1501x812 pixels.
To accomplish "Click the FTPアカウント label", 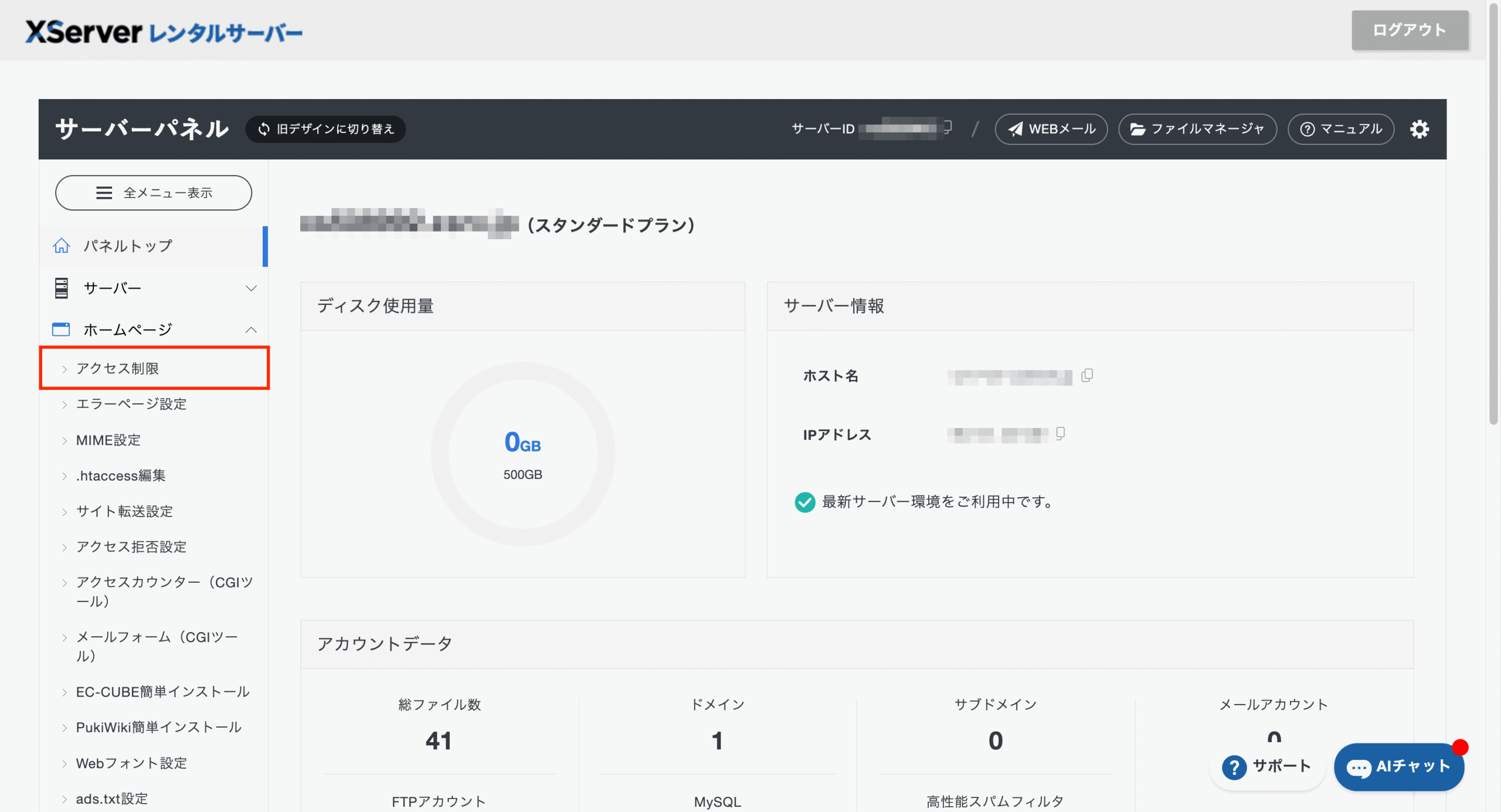I will coord(439,801).
